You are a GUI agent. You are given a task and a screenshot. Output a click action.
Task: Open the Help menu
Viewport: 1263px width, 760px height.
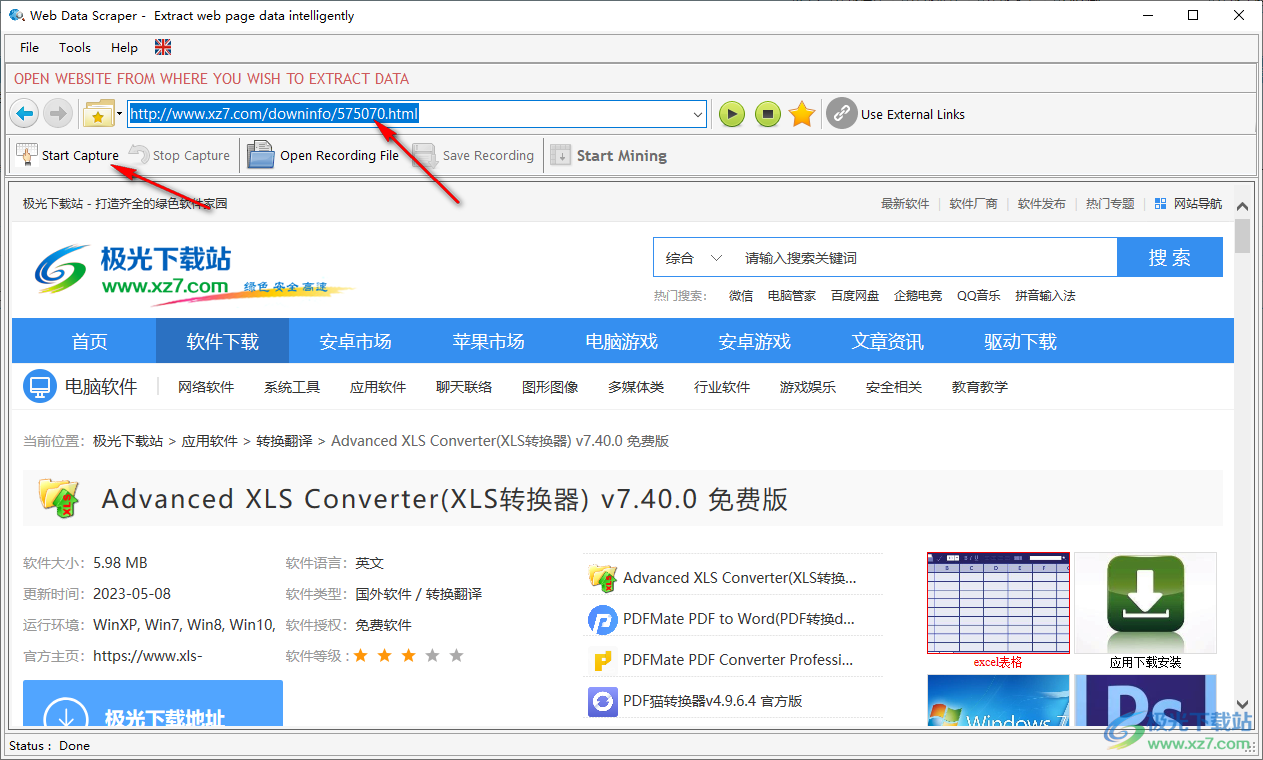125,47
